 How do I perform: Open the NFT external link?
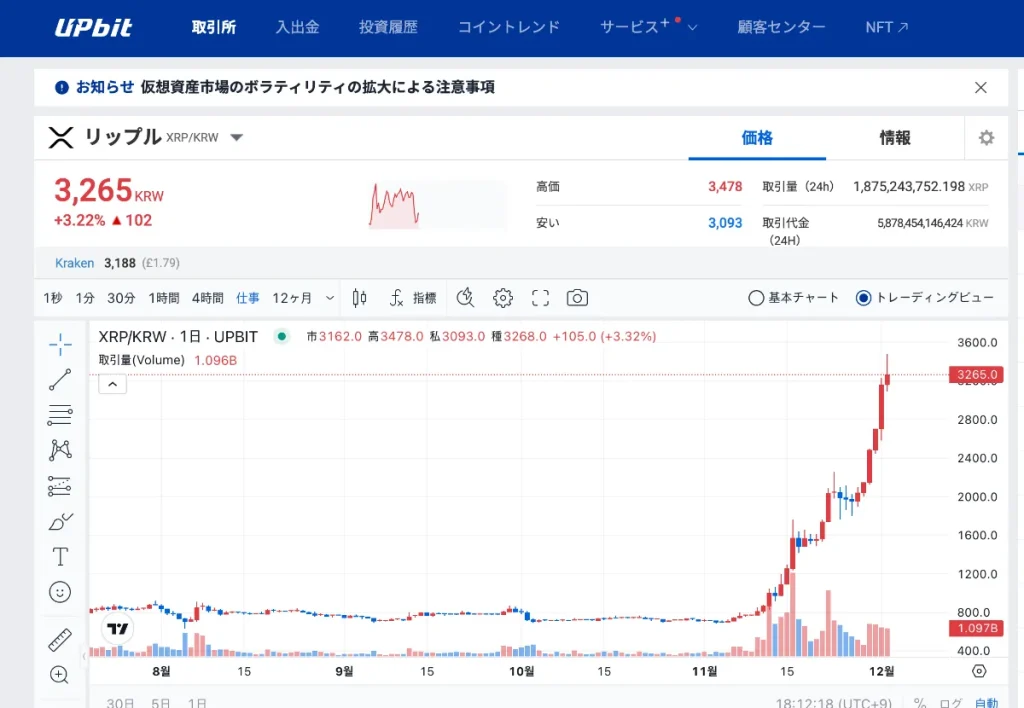[x=886, y=27]
